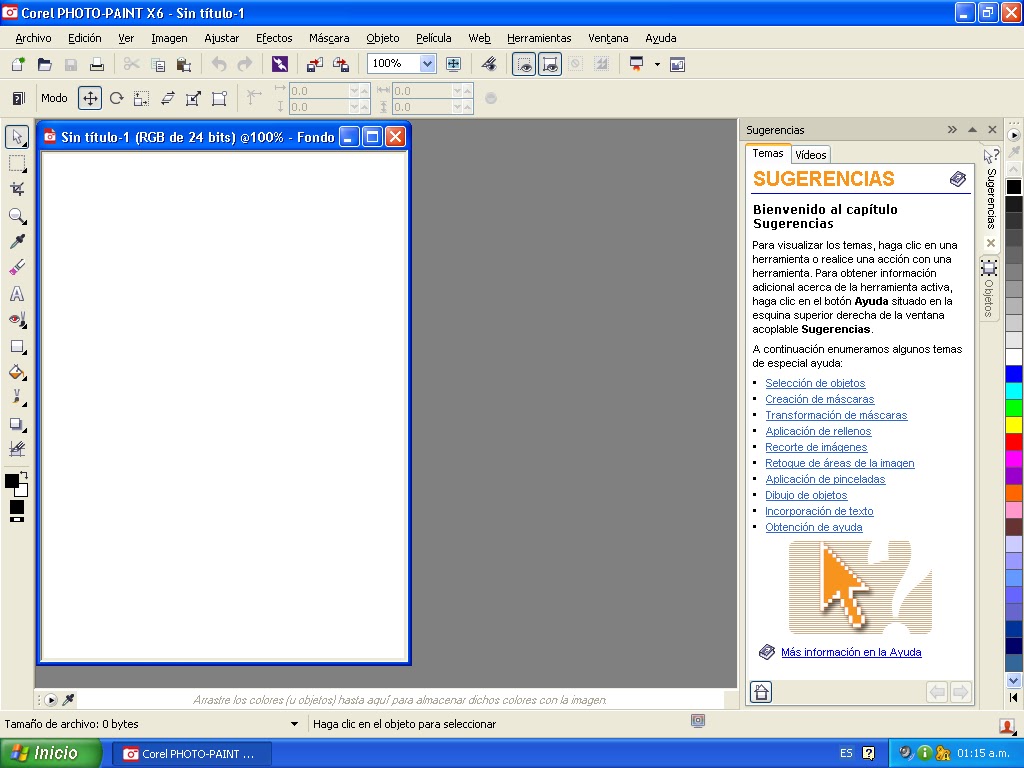Select the Object Pick tool
This screenshot has width=1024, height=768.
click(15, 137)
